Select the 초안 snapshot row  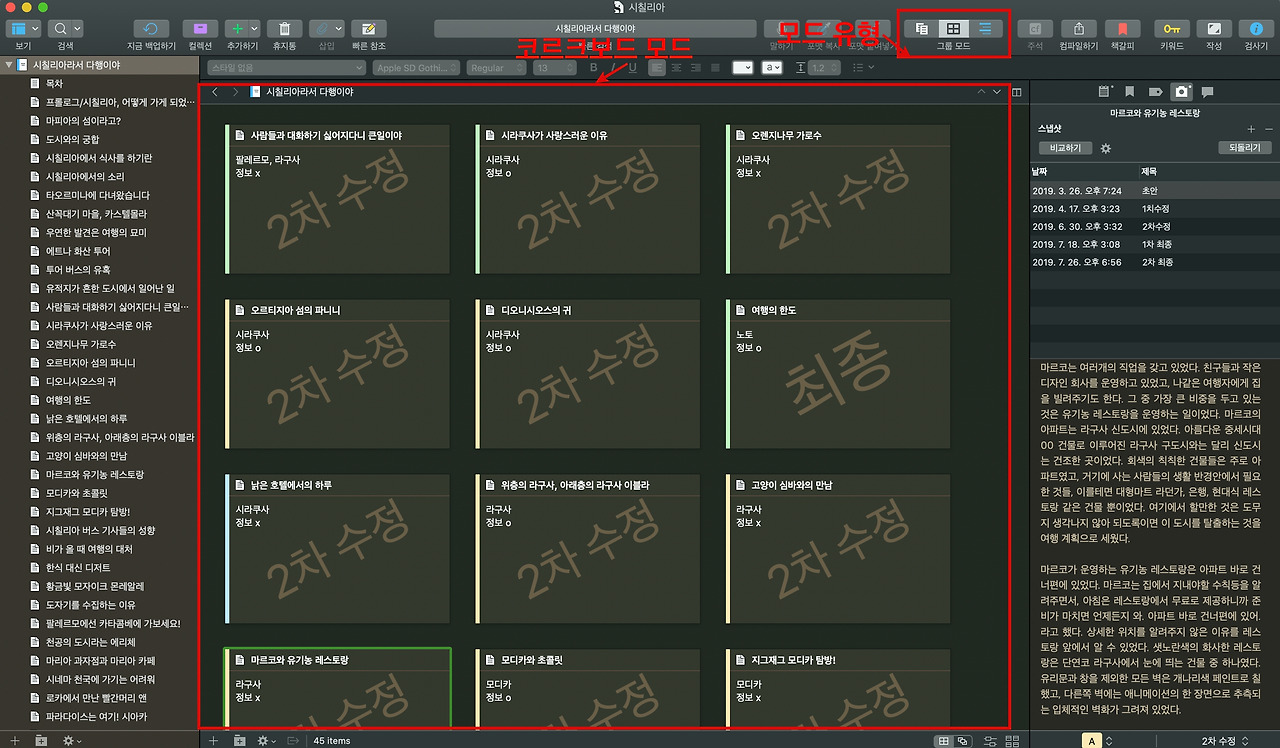click(1155, 190)
